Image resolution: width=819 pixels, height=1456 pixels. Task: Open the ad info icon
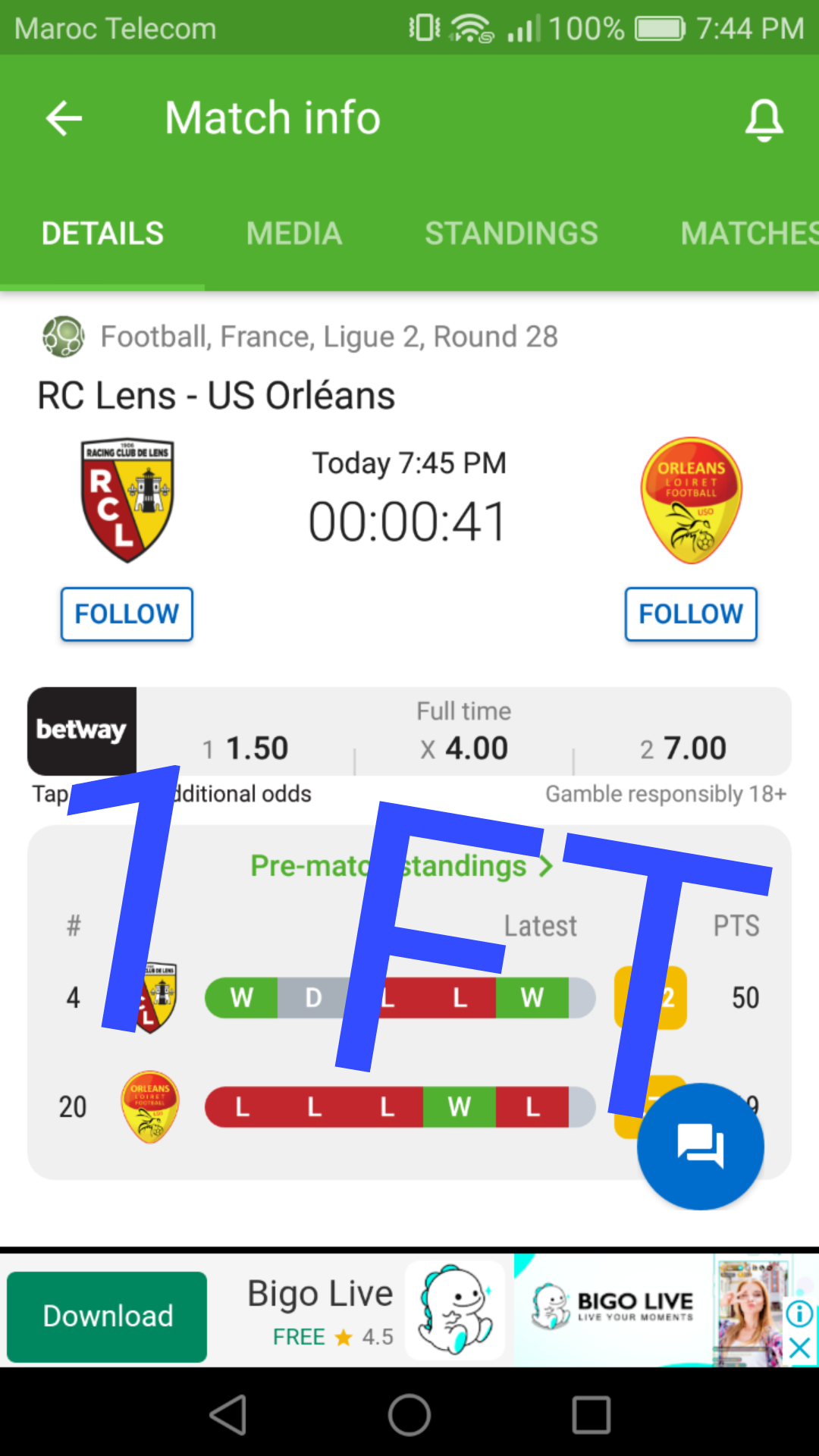point(800,1313)
